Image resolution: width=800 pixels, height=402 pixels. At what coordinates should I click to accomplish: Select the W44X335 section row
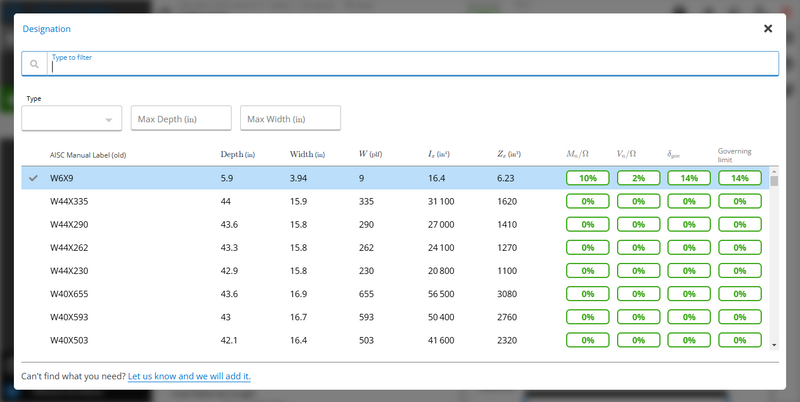[x=395, y=201]
